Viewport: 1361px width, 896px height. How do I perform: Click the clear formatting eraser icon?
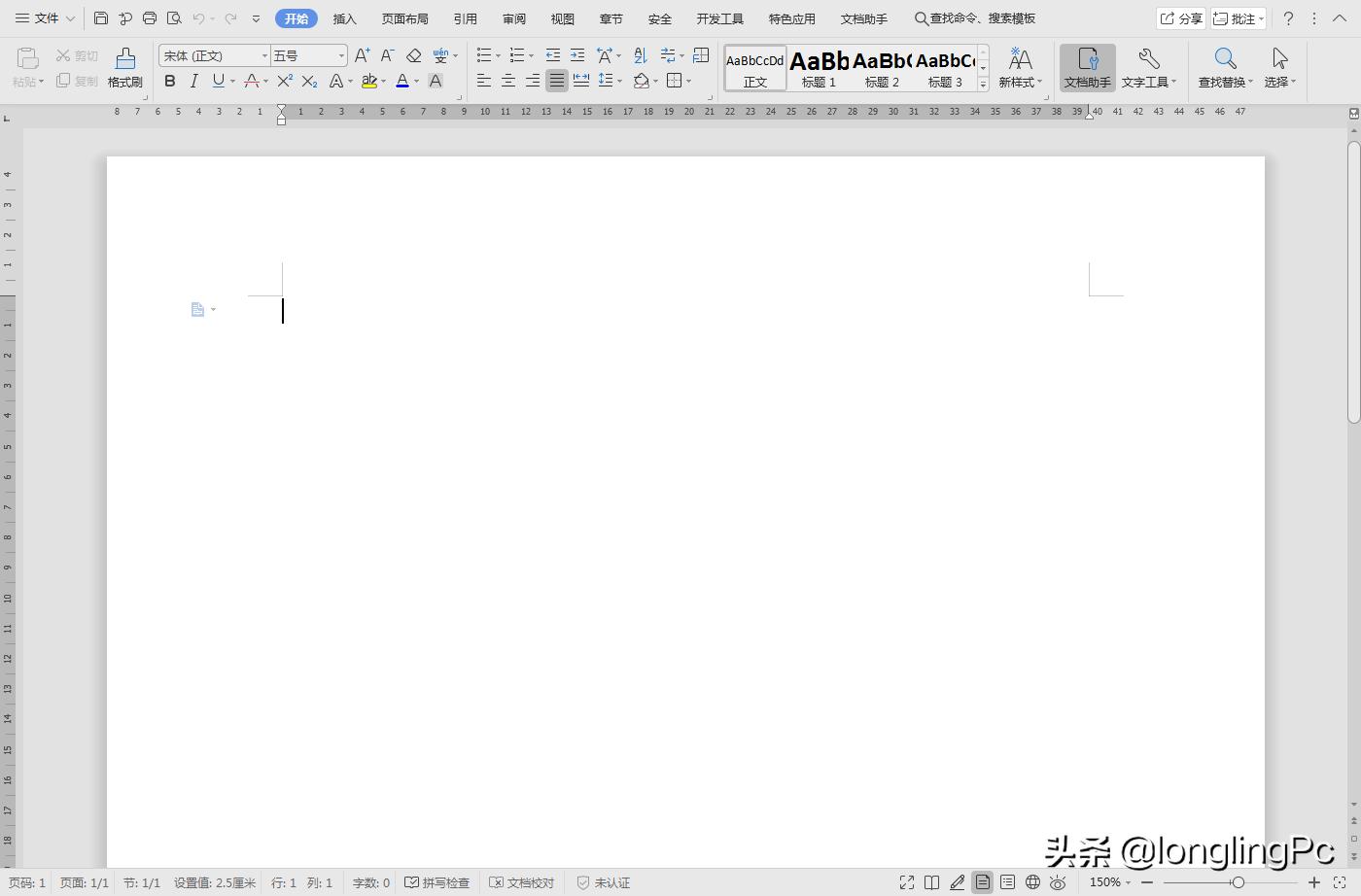point(413,56)
